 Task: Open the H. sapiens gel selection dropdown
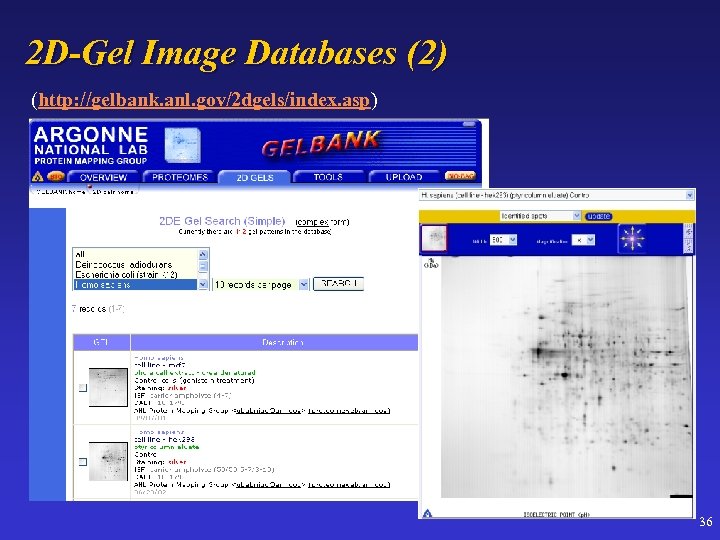557,196
